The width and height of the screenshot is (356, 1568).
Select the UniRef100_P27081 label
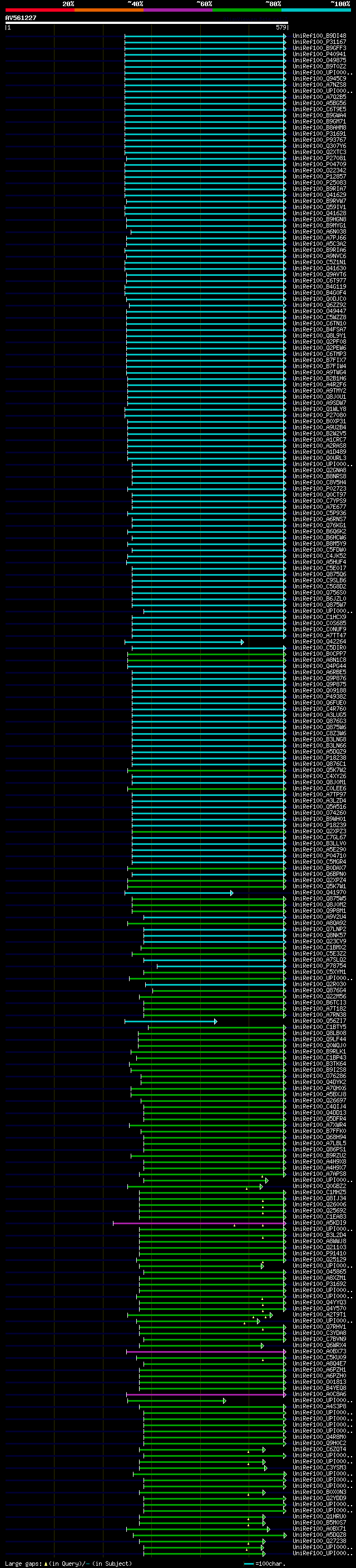(319, 159)
